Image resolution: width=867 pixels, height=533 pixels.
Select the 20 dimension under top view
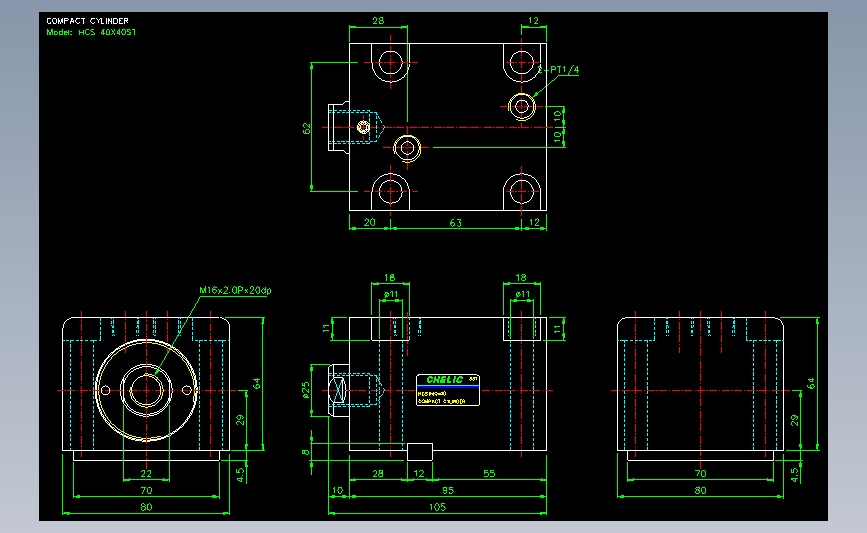[x=370, y=222]
